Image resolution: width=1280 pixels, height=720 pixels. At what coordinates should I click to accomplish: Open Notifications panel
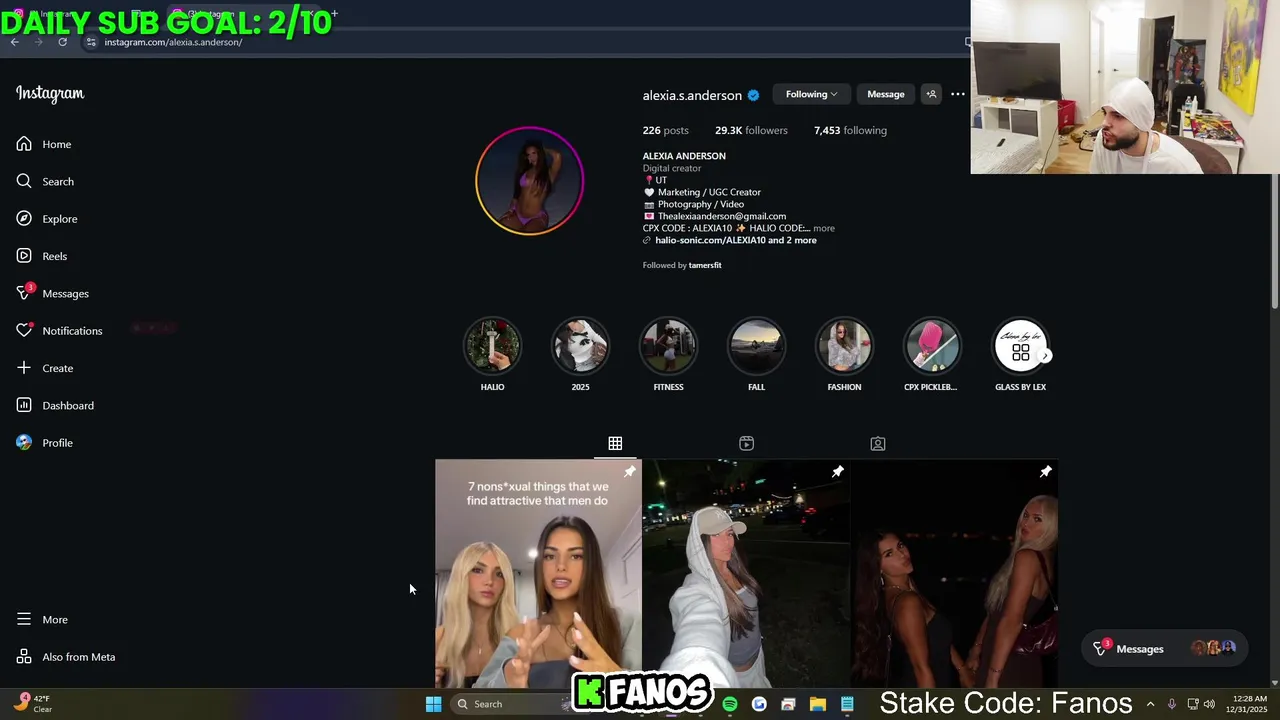click(x=59, y=331)
